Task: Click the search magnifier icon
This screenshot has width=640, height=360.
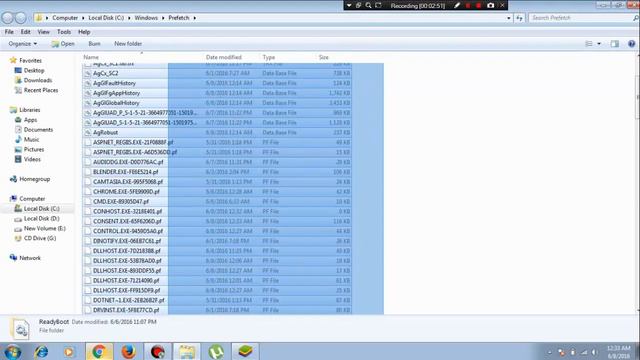Action: coord(636,18)
